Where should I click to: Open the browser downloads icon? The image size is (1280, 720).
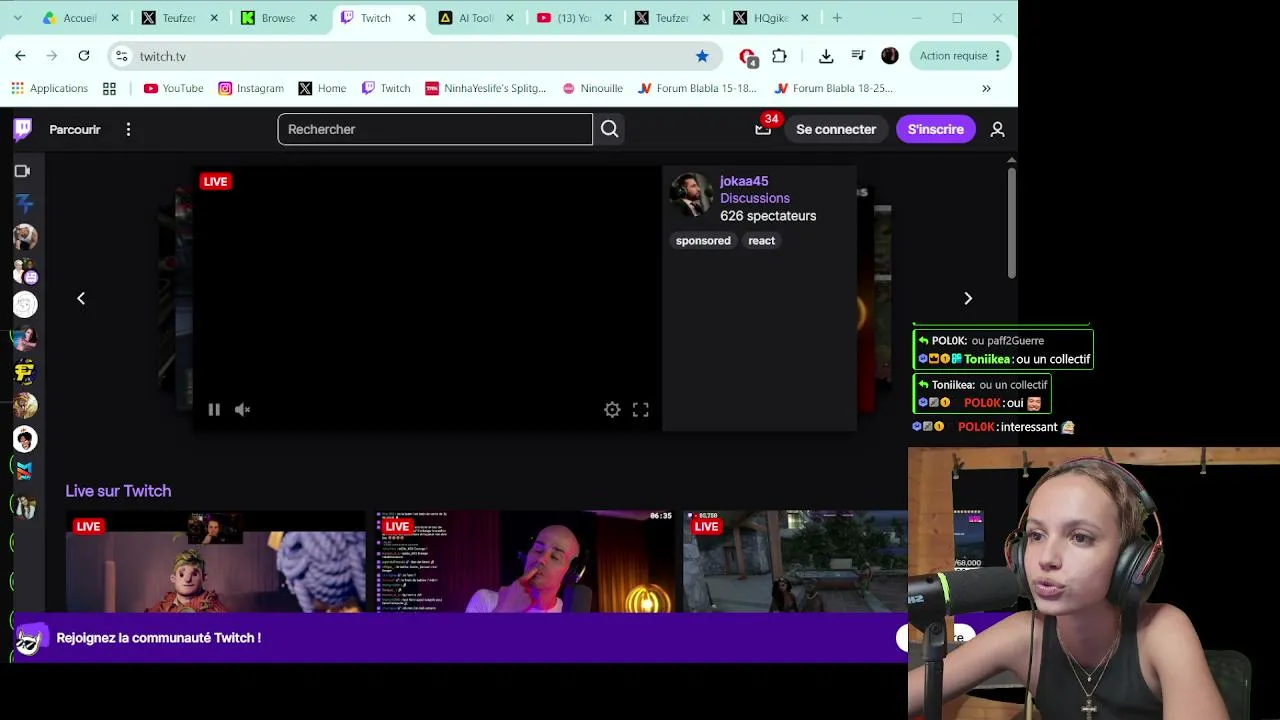826,56
